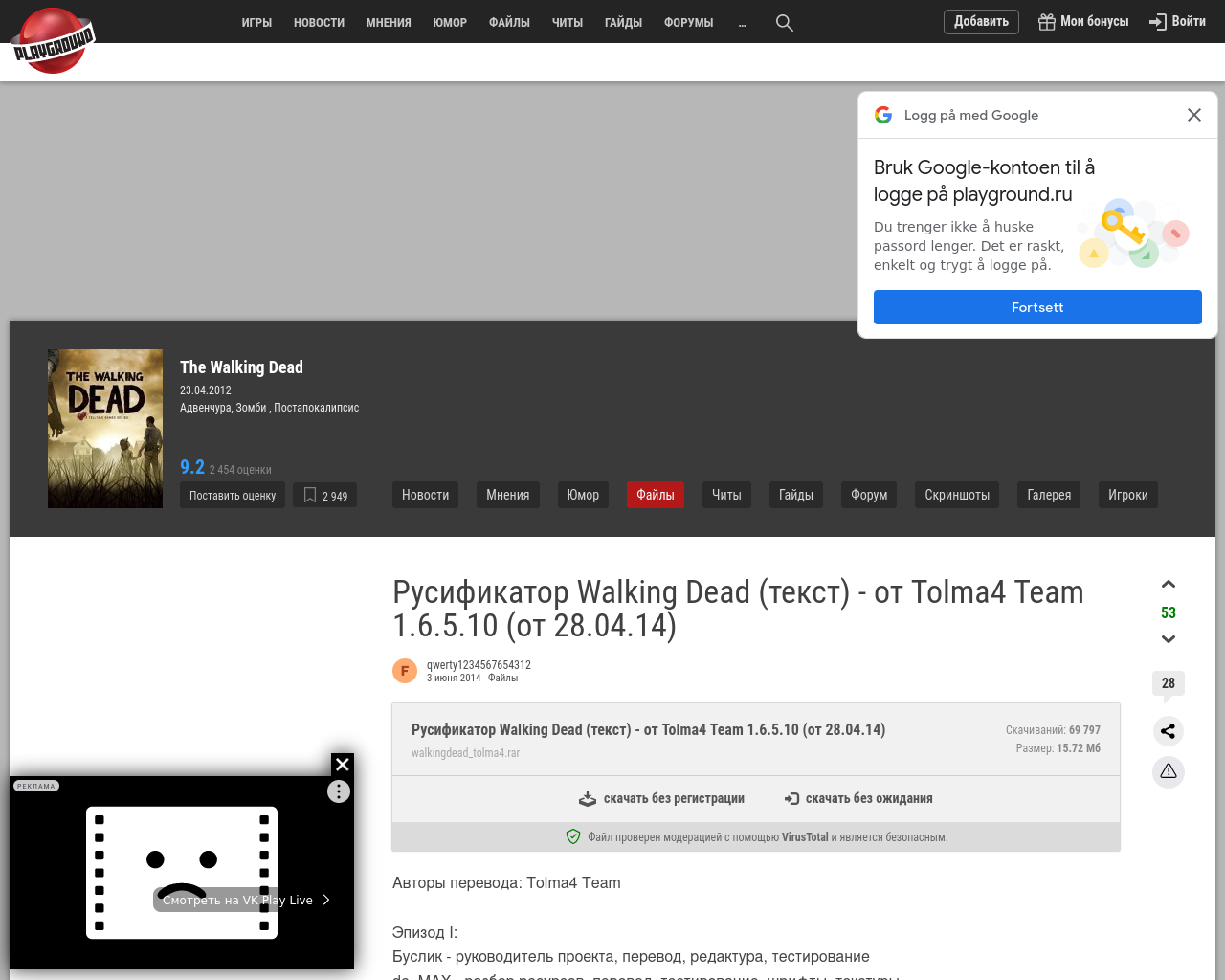Click the share icon
Image resolution: width=1225 pixels, height=980 pixels.
pyautogui.click(x=1169, y=731)
